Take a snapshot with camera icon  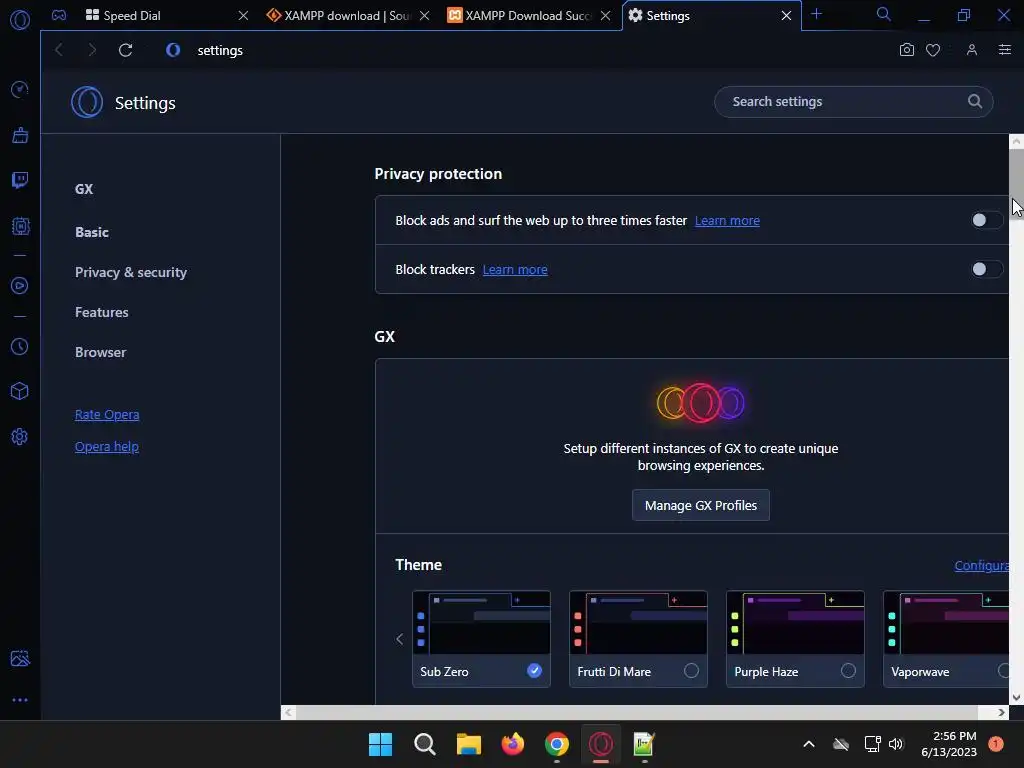pos(906,50)
